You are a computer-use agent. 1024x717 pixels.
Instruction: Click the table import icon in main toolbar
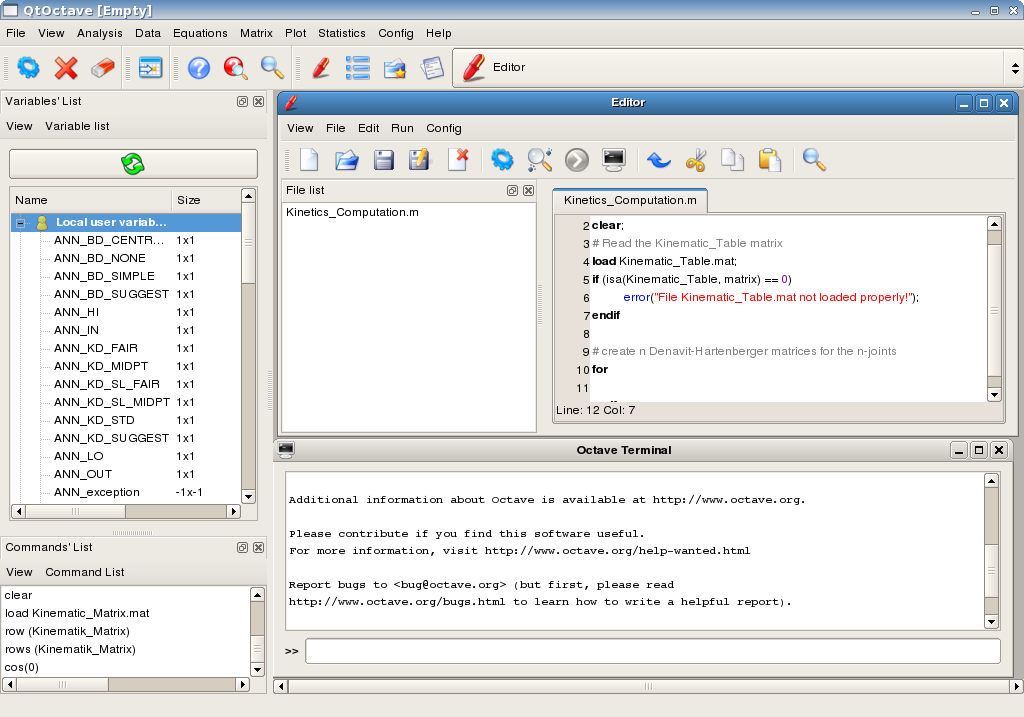coord(150,67)
